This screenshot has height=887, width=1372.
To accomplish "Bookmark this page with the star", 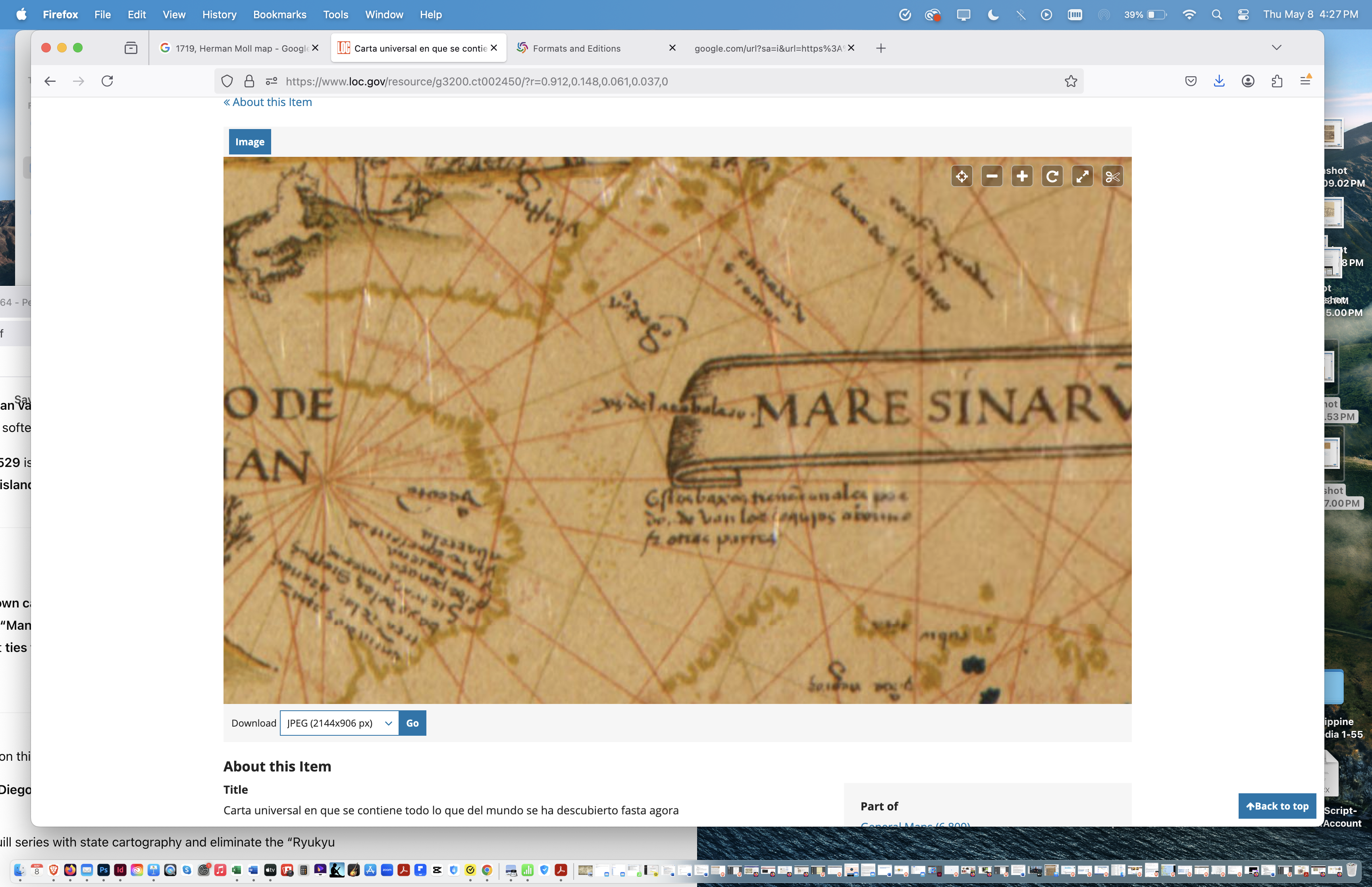I will 1070,81.
